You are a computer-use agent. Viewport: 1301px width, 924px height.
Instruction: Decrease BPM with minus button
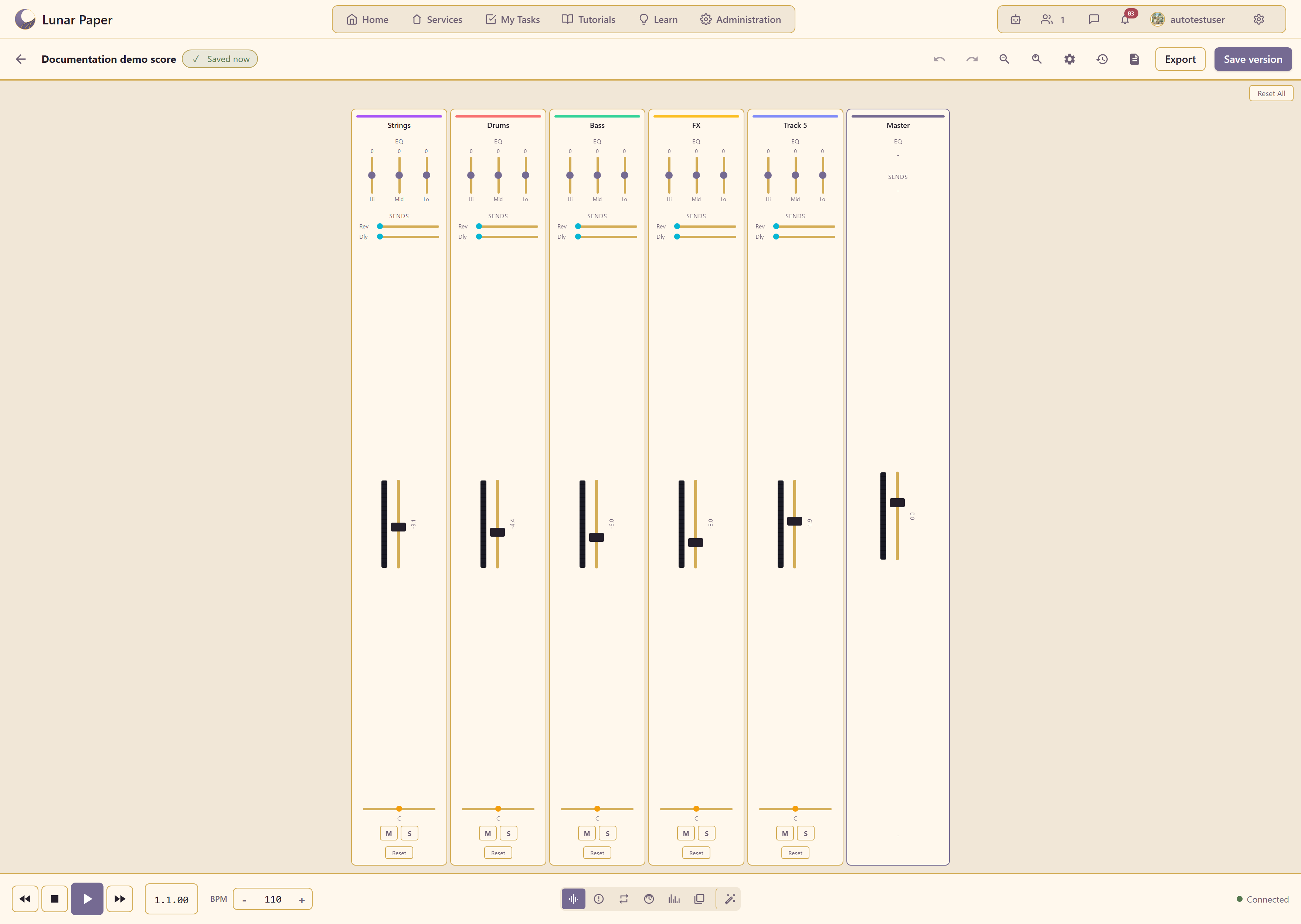click(x=245, y=900)
